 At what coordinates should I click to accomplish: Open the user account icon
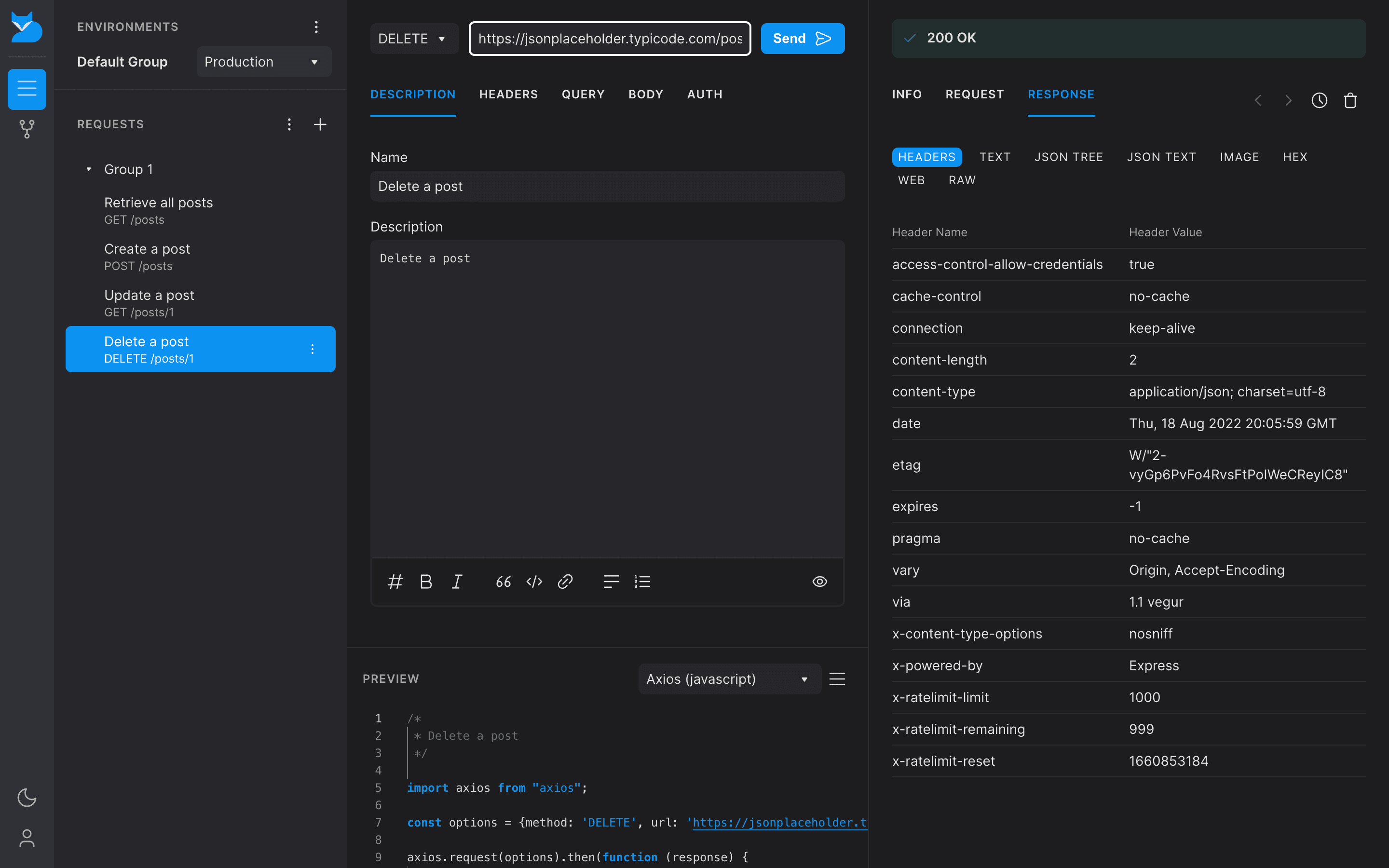tap(27, 838)
